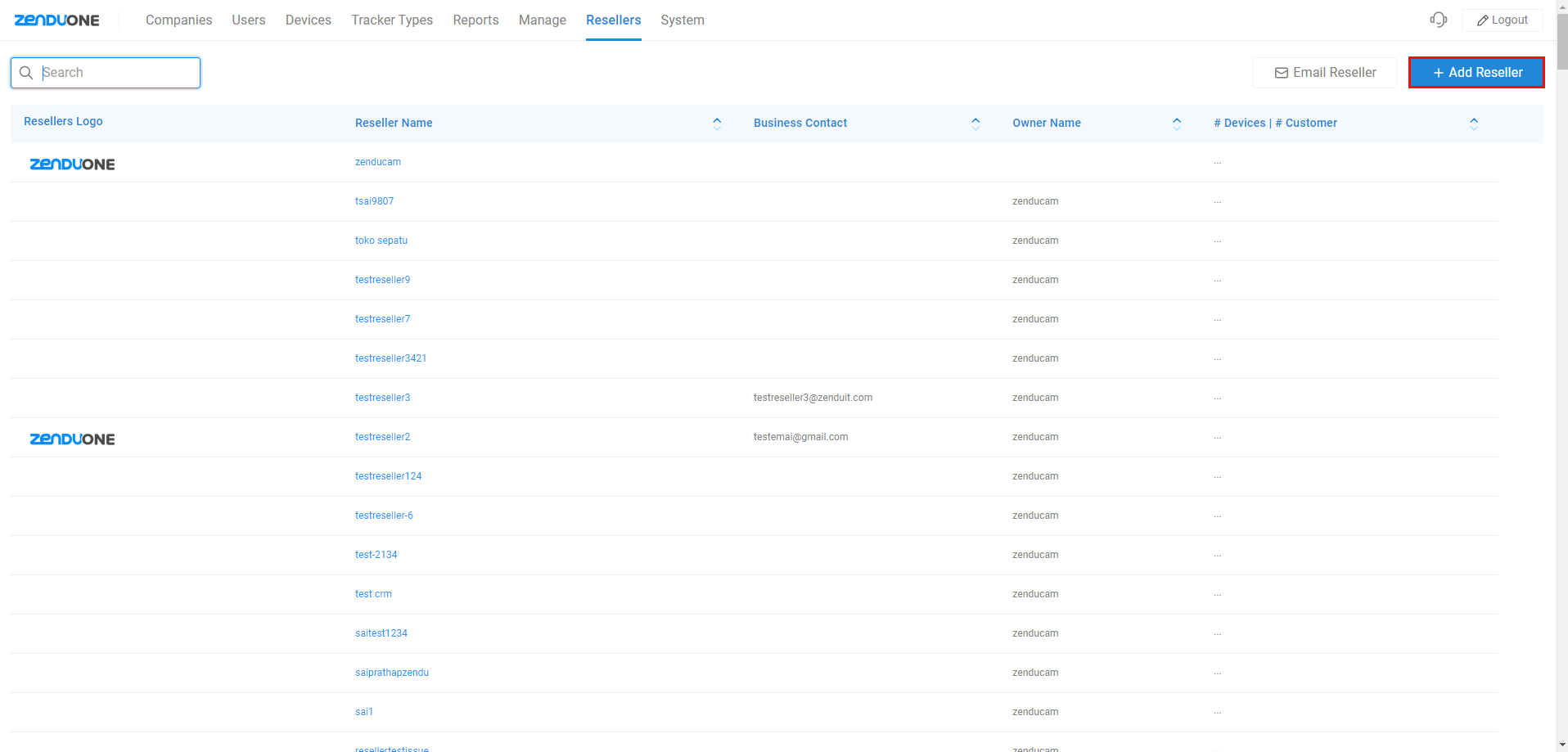Log out using the Logout button
The width and height of the screenshot is (1568, 752).
(x=1502, y=20)
